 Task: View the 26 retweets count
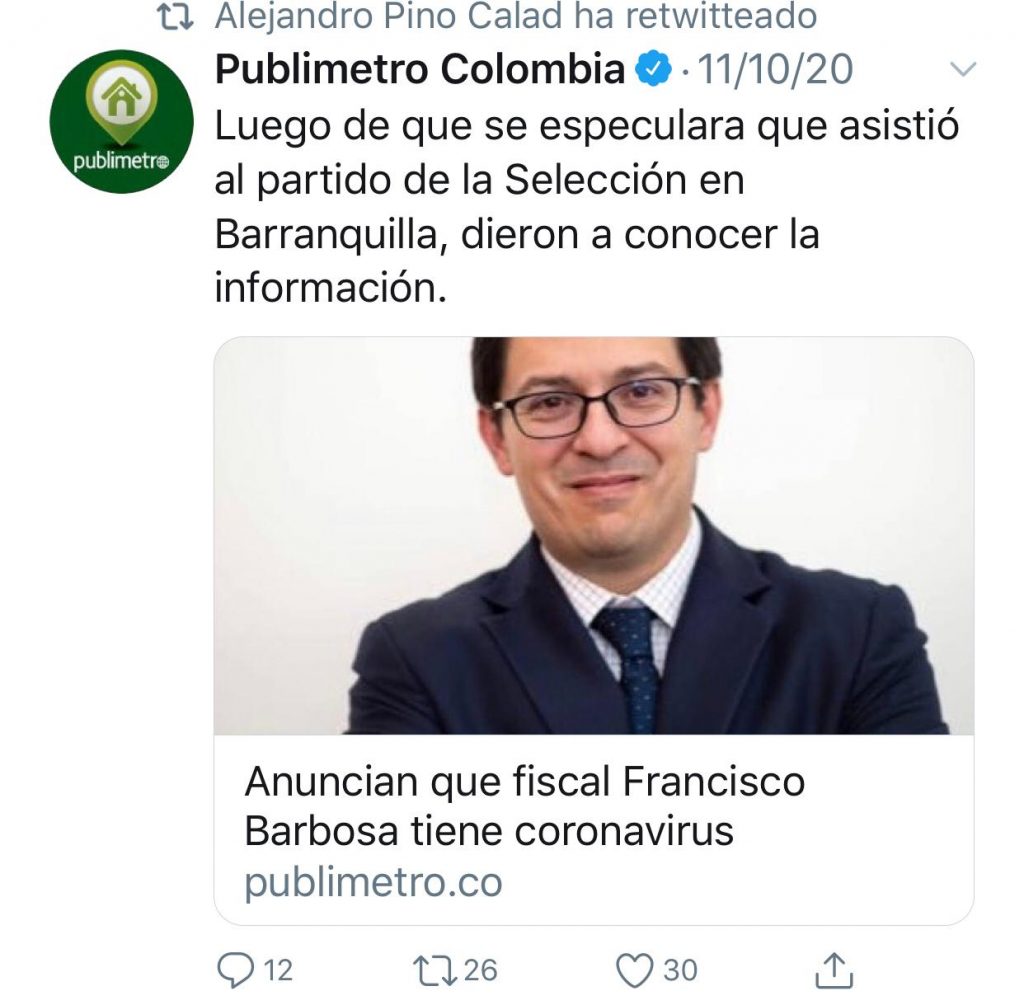click(481, 970)
